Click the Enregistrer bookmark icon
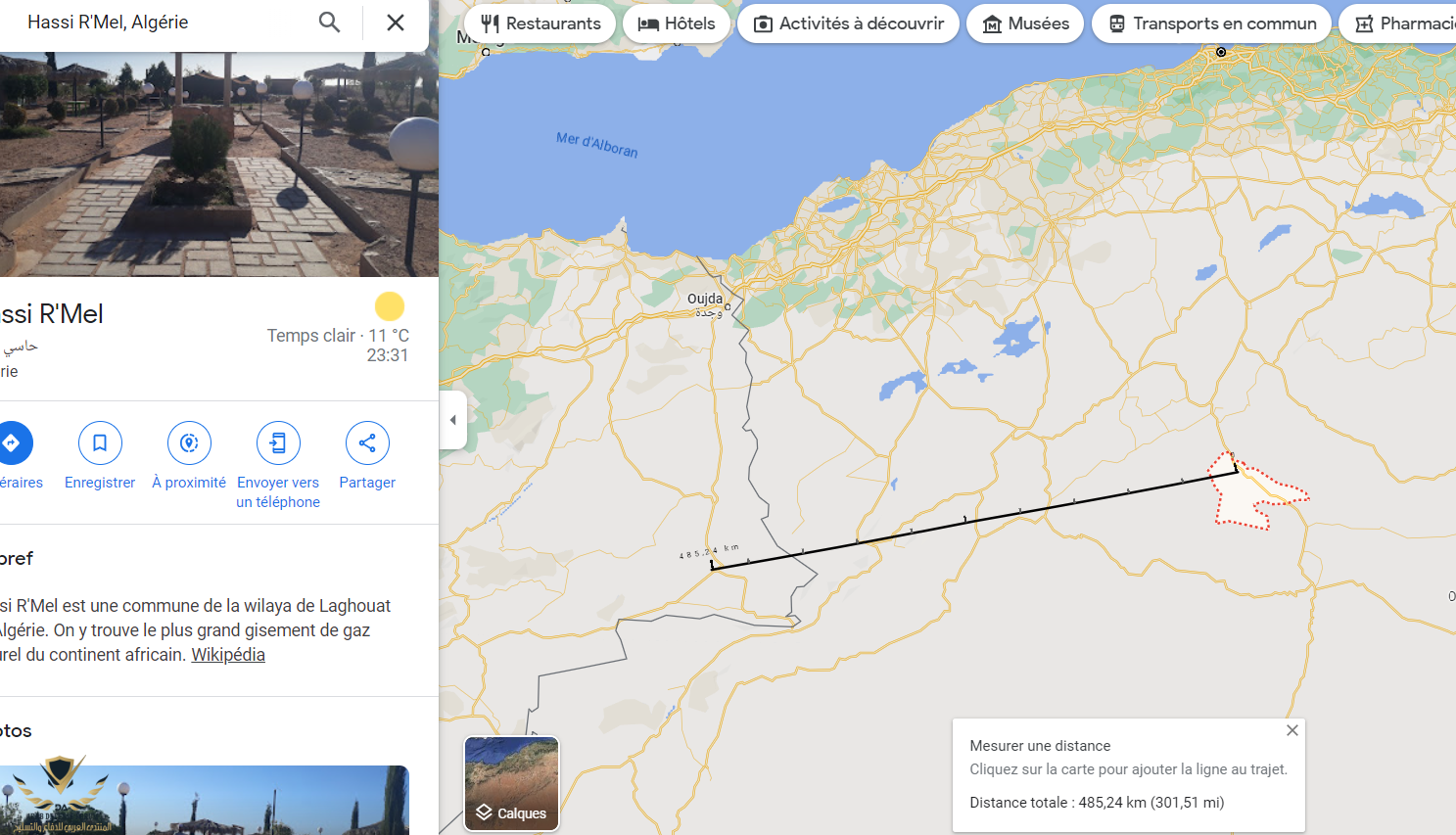This screenshot has height=835, width=1456. [100, 443]
